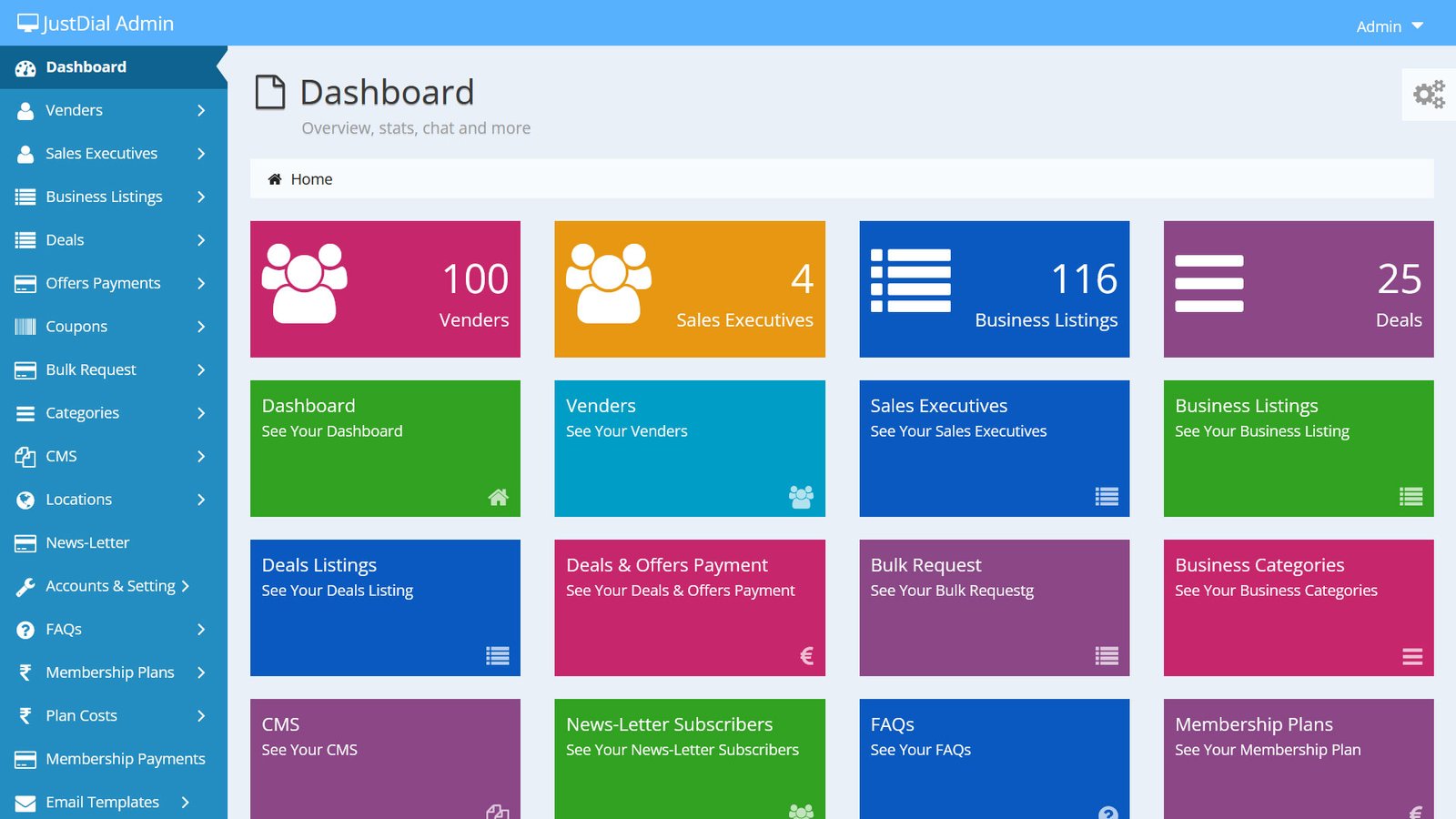Expand the Offers Payments submenu chevron
The height and width of the screenshot is (819, 1456).
point(201,284)
